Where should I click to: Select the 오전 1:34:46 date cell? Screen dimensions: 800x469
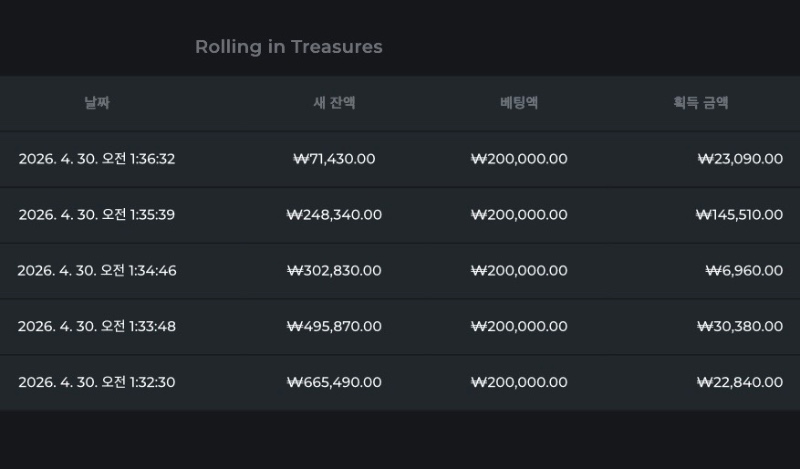tap(97, 271)
